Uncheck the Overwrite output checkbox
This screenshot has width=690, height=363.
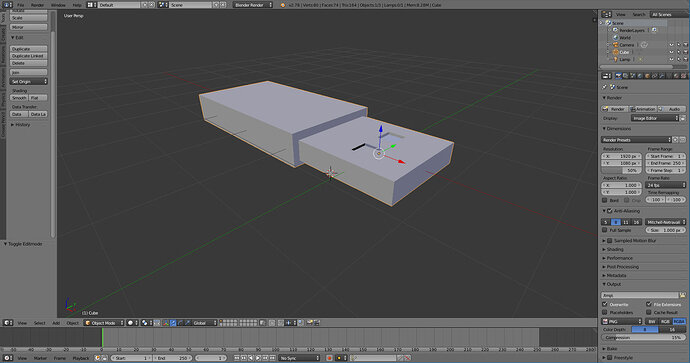pos(605,304)
